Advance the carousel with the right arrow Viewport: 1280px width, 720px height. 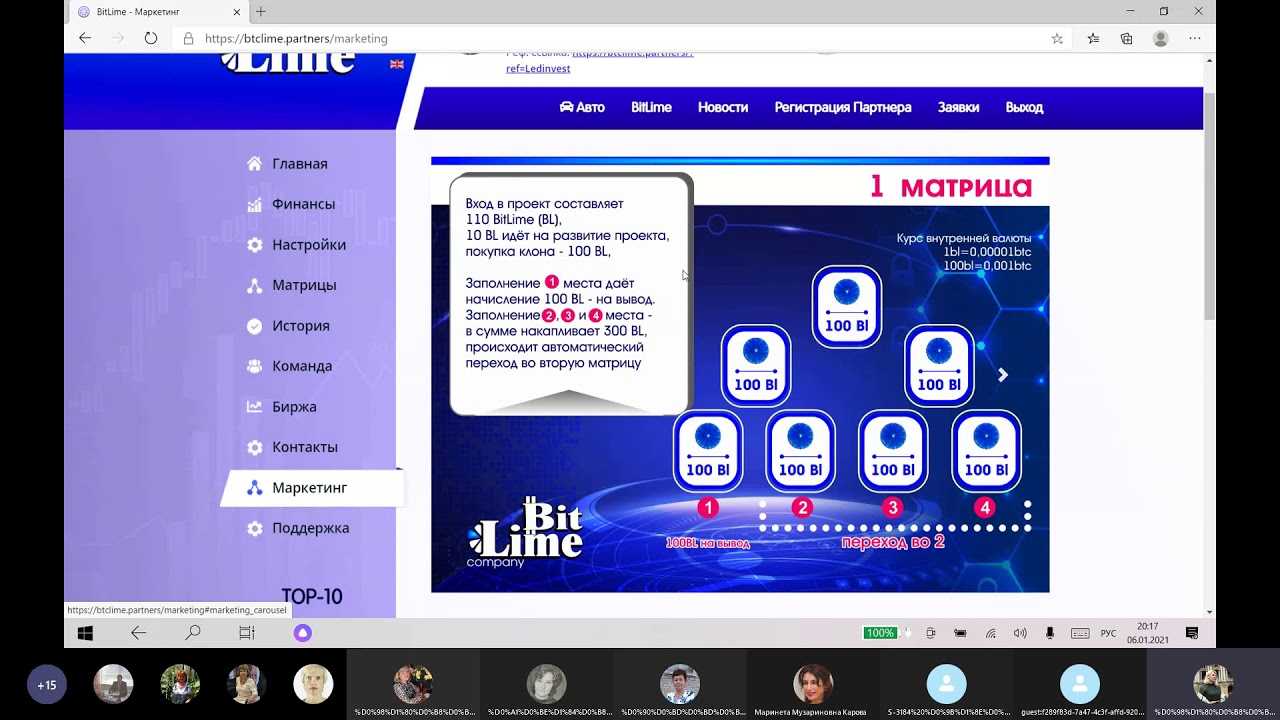1003,375
